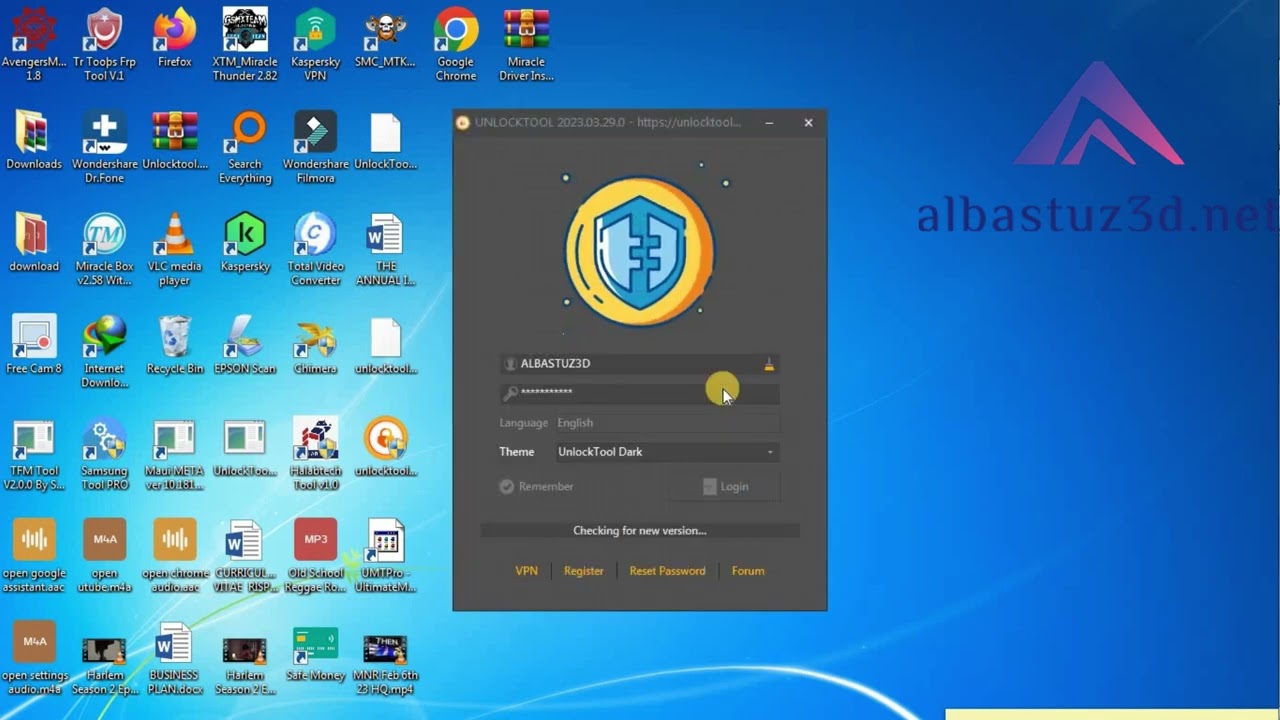Launch the Free Cam 8 shortcut

(x=34, y=346)
